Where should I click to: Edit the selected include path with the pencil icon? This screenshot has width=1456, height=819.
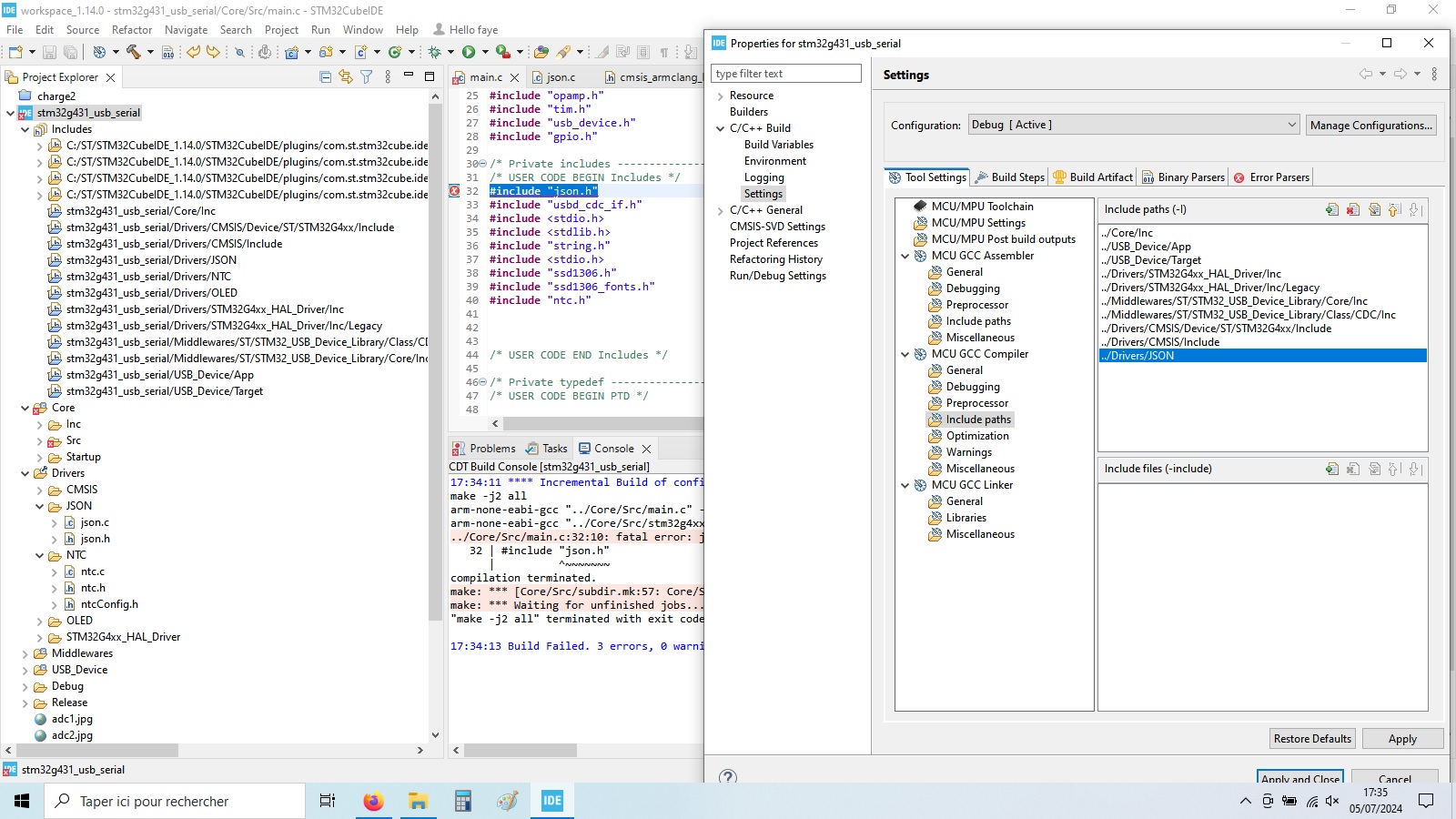[x=1374, y=209]
